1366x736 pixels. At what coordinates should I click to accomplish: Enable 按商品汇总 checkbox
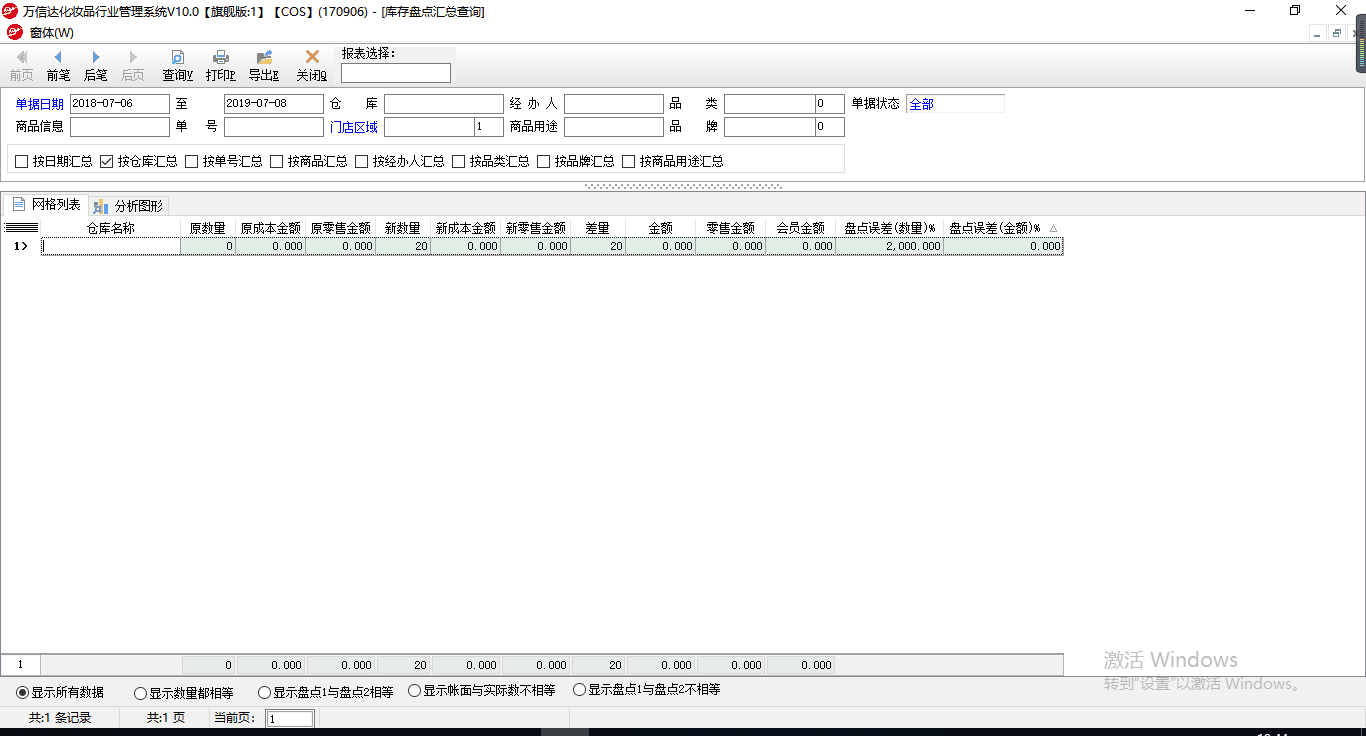[277, 161]
